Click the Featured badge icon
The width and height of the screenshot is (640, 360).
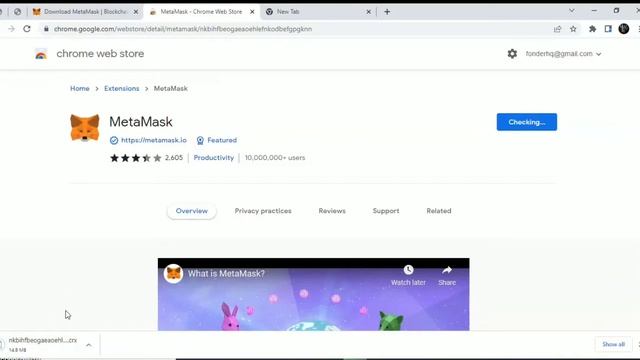click(200, 140)
